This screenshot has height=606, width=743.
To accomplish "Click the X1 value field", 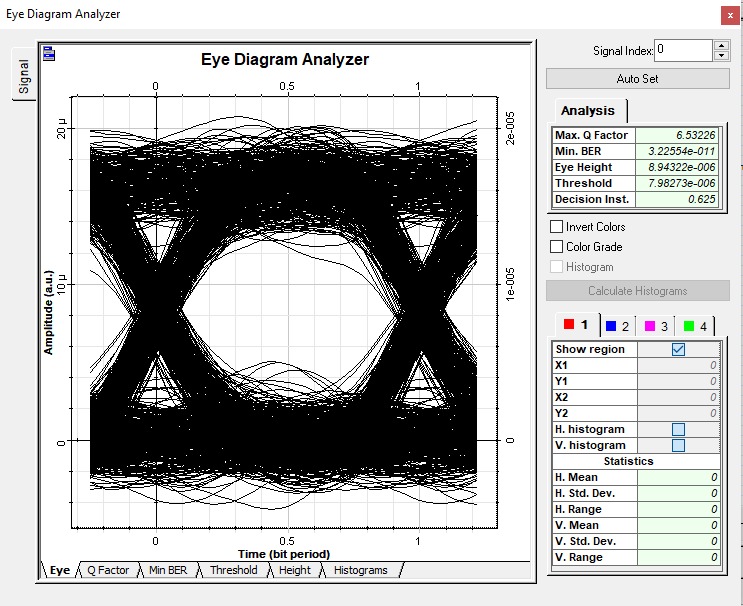I will pyautogui.click(x=679, y=365).
